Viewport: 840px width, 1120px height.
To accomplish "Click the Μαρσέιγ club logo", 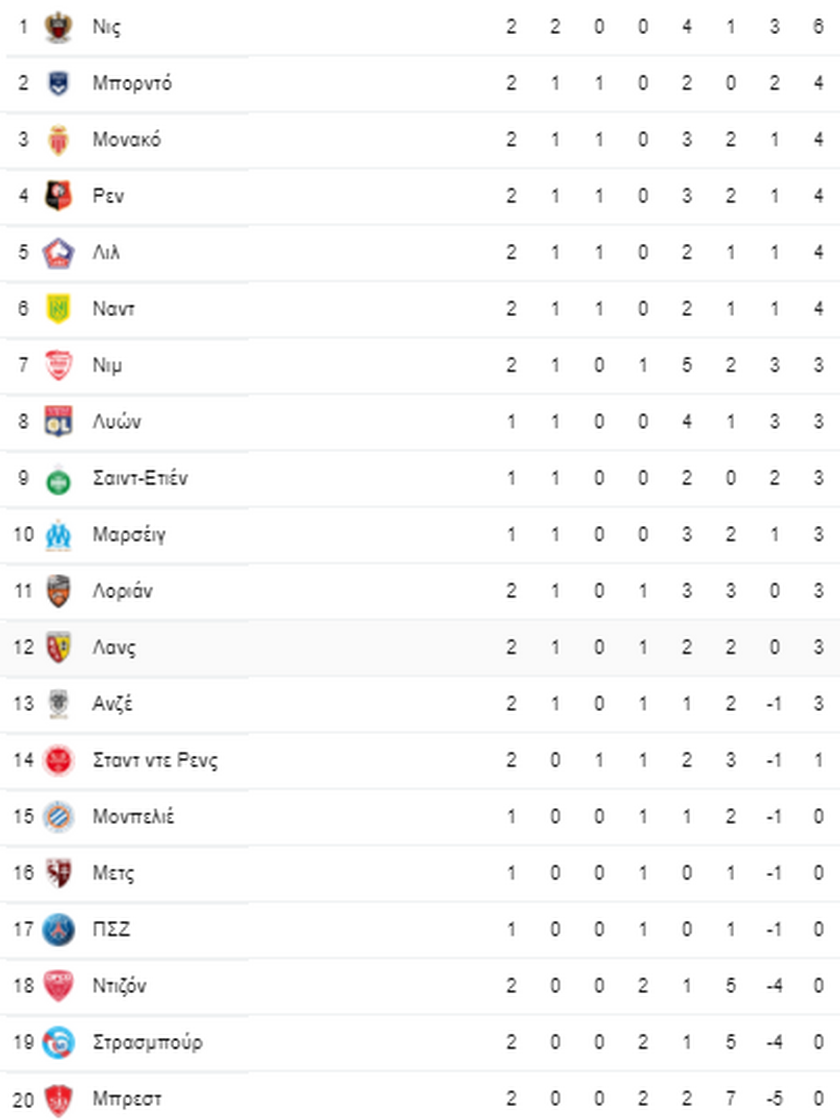I will 58,535.
